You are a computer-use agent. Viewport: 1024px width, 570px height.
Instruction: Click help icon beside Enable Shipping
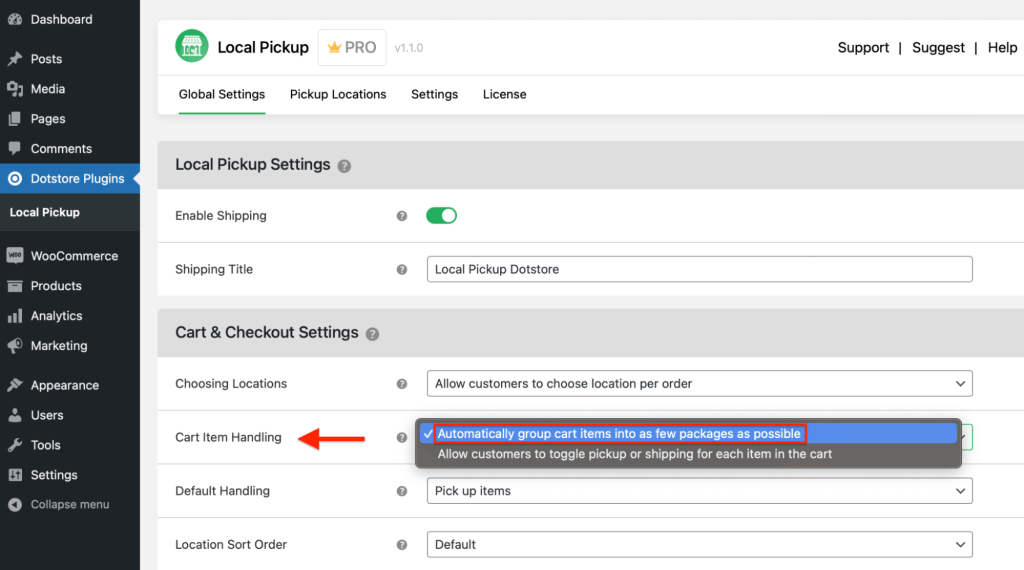(402, 216)
